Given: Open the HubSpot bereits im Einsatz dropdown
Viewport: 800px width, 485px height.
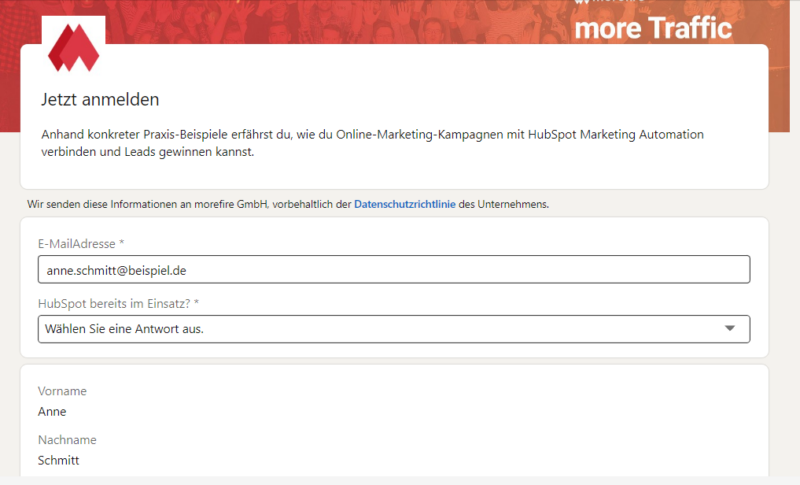Looking at the screenshot, I should [x=394, y=329].
